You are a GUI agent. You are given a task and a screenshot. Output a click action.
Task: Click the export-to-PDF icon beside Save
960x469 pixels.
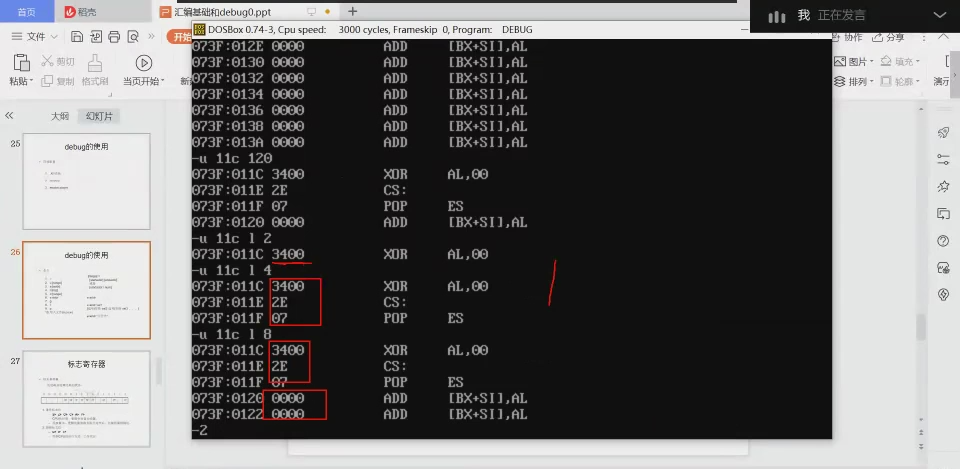point(96,37)
